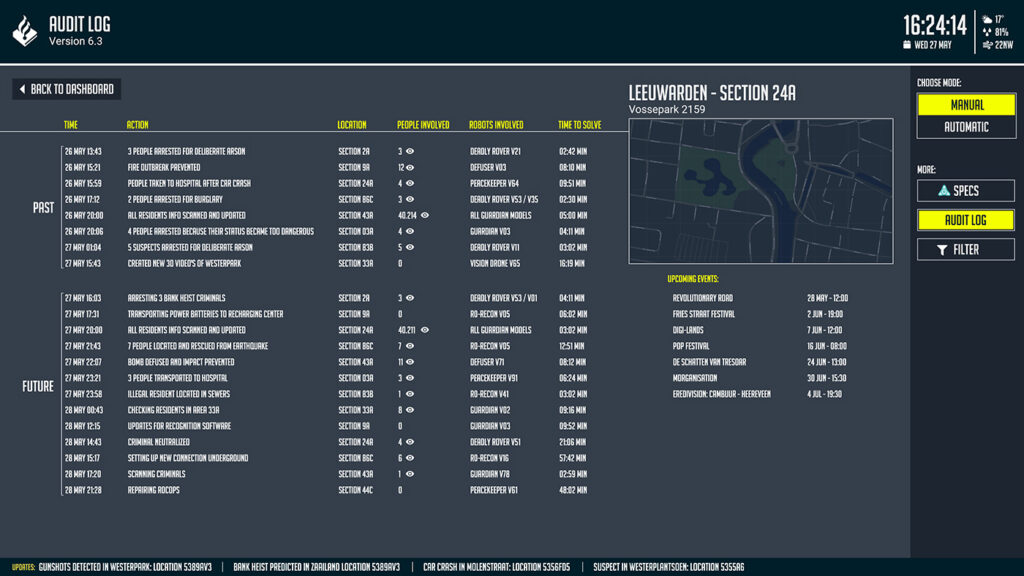1024x576 pixels.
Task: Click the Back to Dashboard button
Action: [65, 88]
